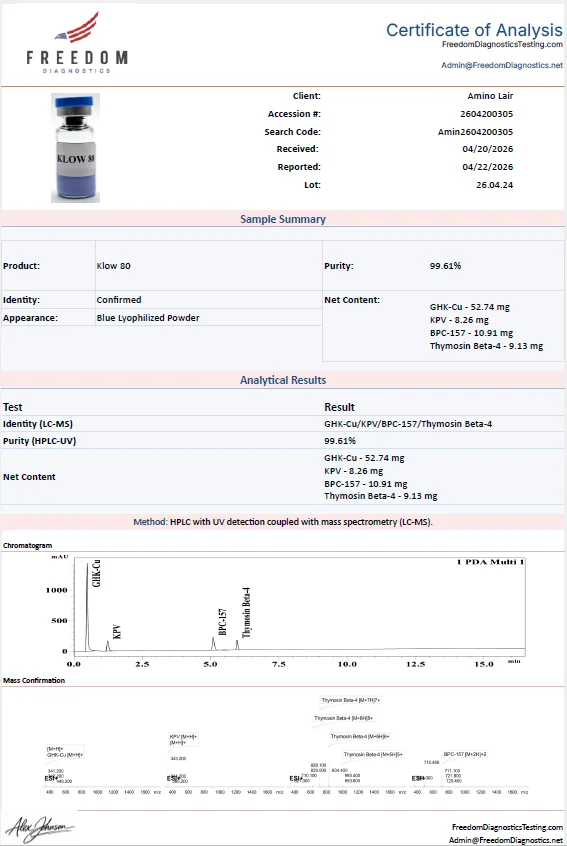The width and height of the screenshot is (567, 846).
Task: Open the FreedomDiagnosticsTesting.com header link
Action: (x=502, y=44)
